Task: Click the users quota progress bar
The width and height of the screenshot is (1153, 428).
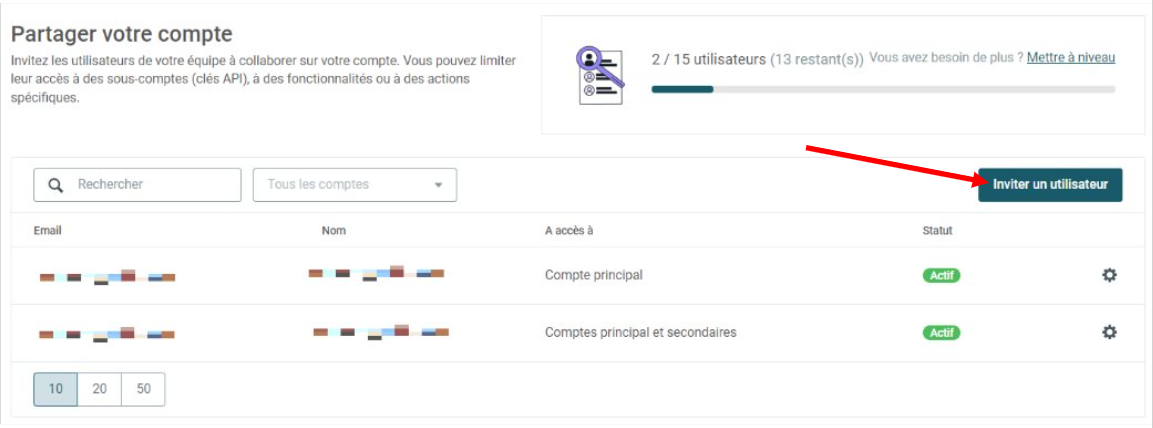Action: point(883,89)
